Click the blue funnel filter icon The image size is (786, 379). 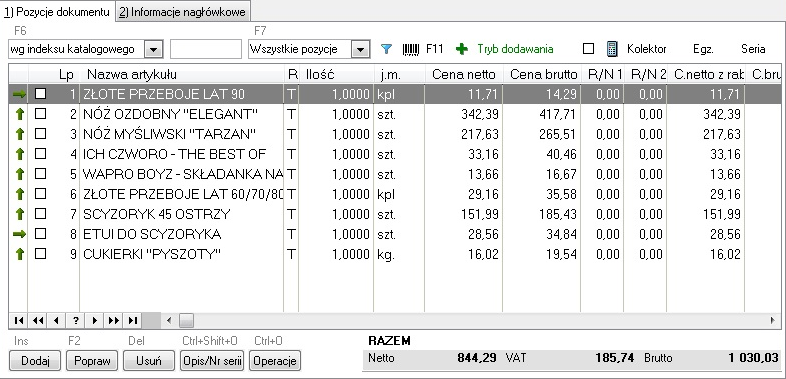(386, 49)
